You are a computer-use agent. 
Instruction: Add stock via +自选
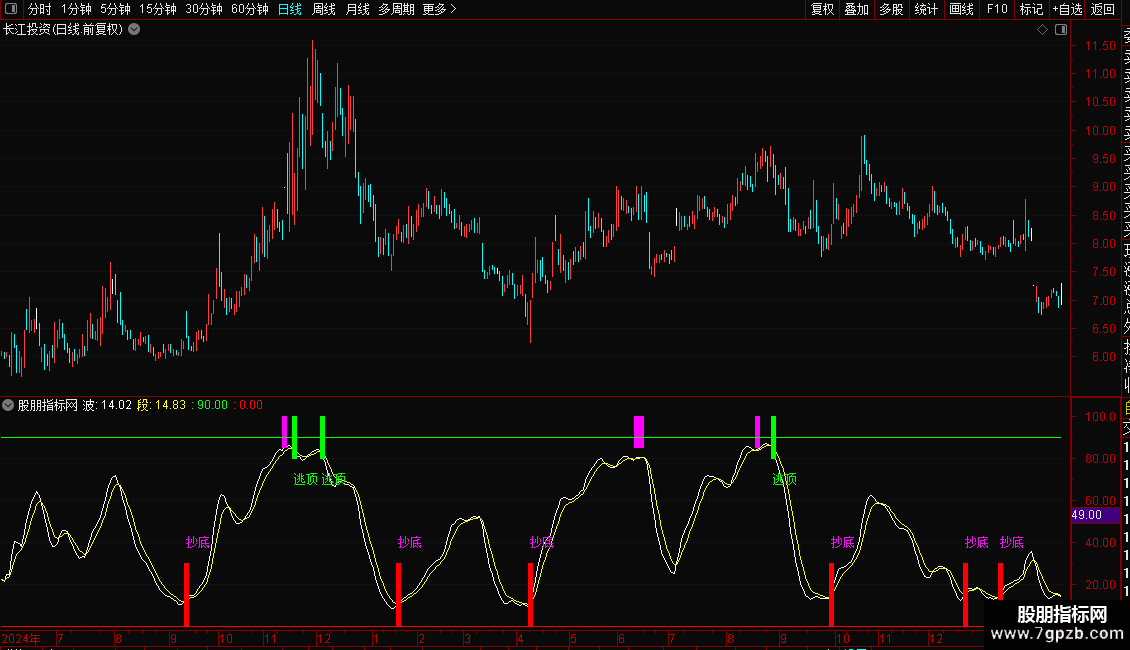tap(1067, 9)
